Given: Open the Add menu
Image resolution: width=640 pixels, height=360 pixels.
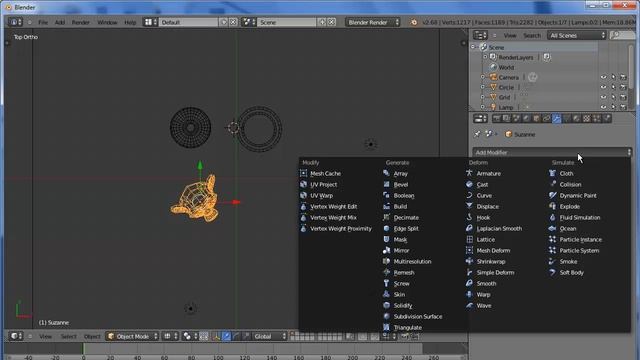Looking at the screenshot, I should 60,22.
